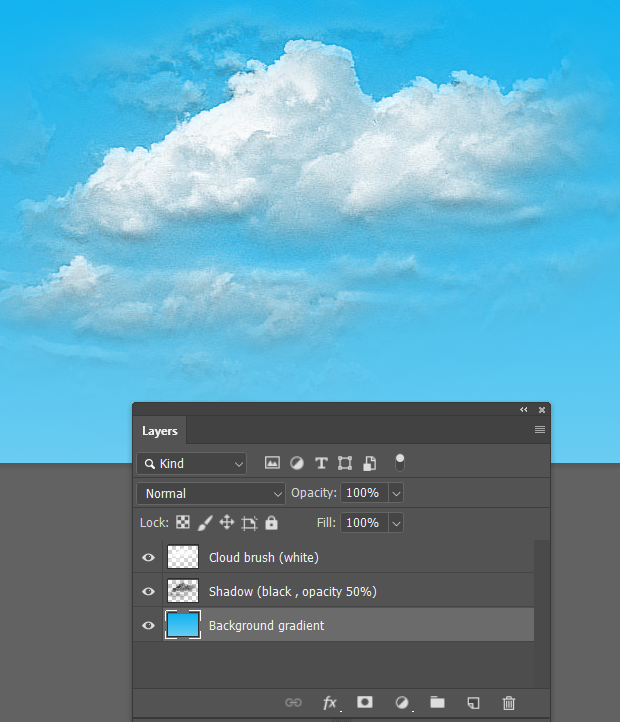
Task: Select layer named Shadow (black , opacity 50%)
Action: [293, 592]
